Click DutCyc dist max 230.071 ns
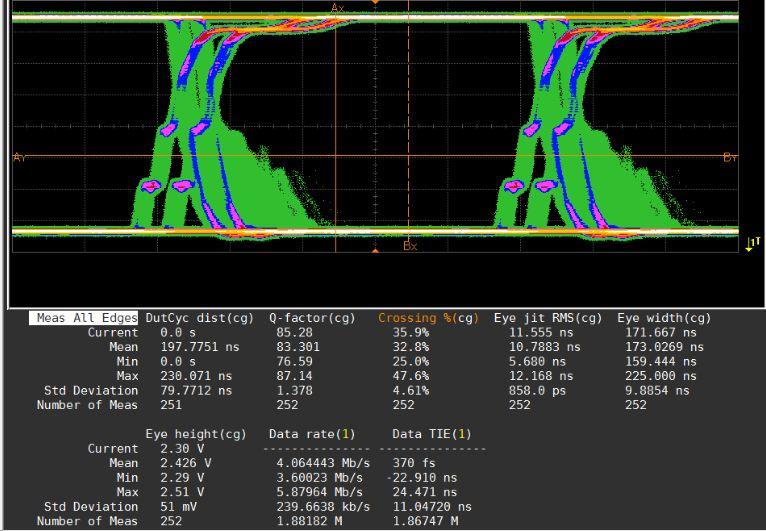The width and height of the screenshot is (766, 531). [x=196, y=376]
